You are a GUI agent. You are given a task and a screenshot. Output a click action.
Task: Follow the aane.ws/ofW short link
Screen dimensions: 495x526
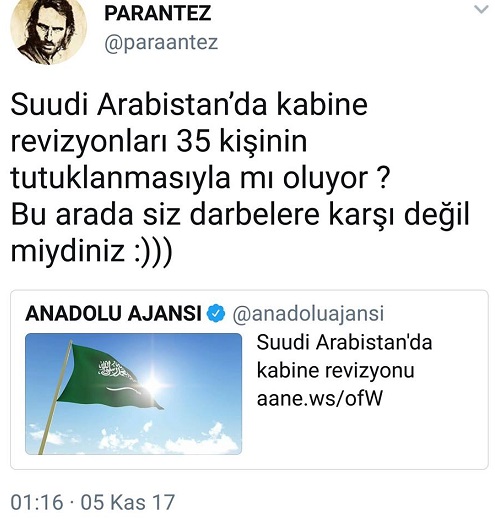tap(319, 398)
